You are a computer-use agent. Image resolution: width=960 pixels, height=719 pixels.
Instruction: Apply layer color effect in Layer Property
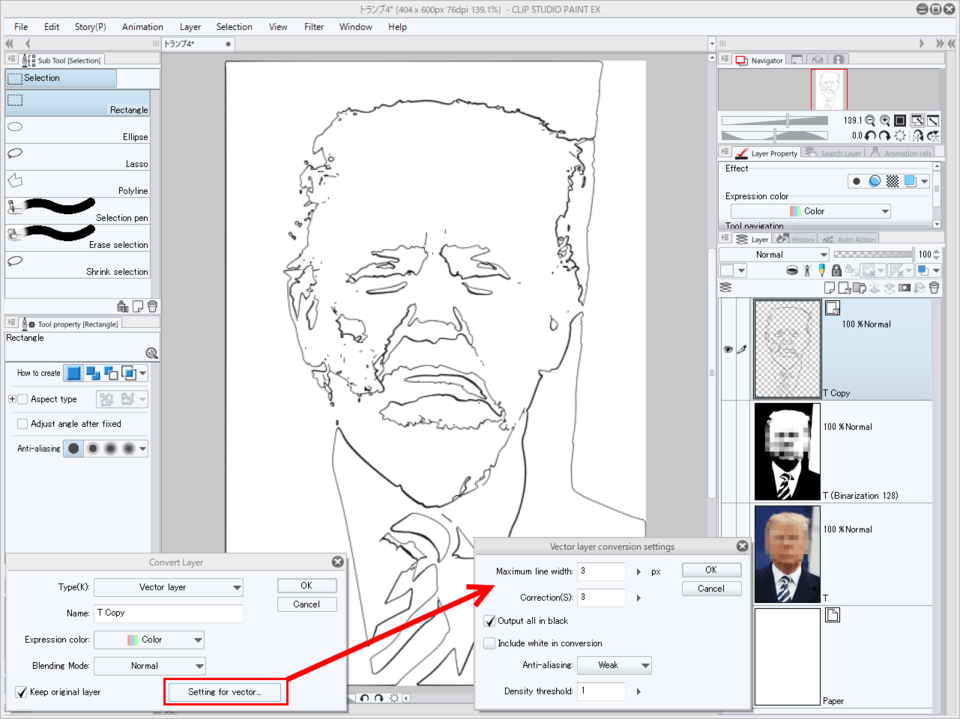coord(910,181)
